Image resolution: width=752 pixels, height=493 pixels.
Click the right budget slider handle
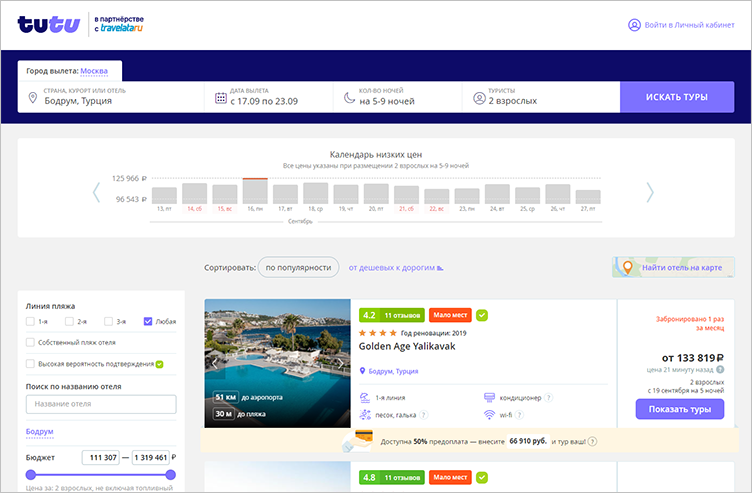tap(170, 475)
